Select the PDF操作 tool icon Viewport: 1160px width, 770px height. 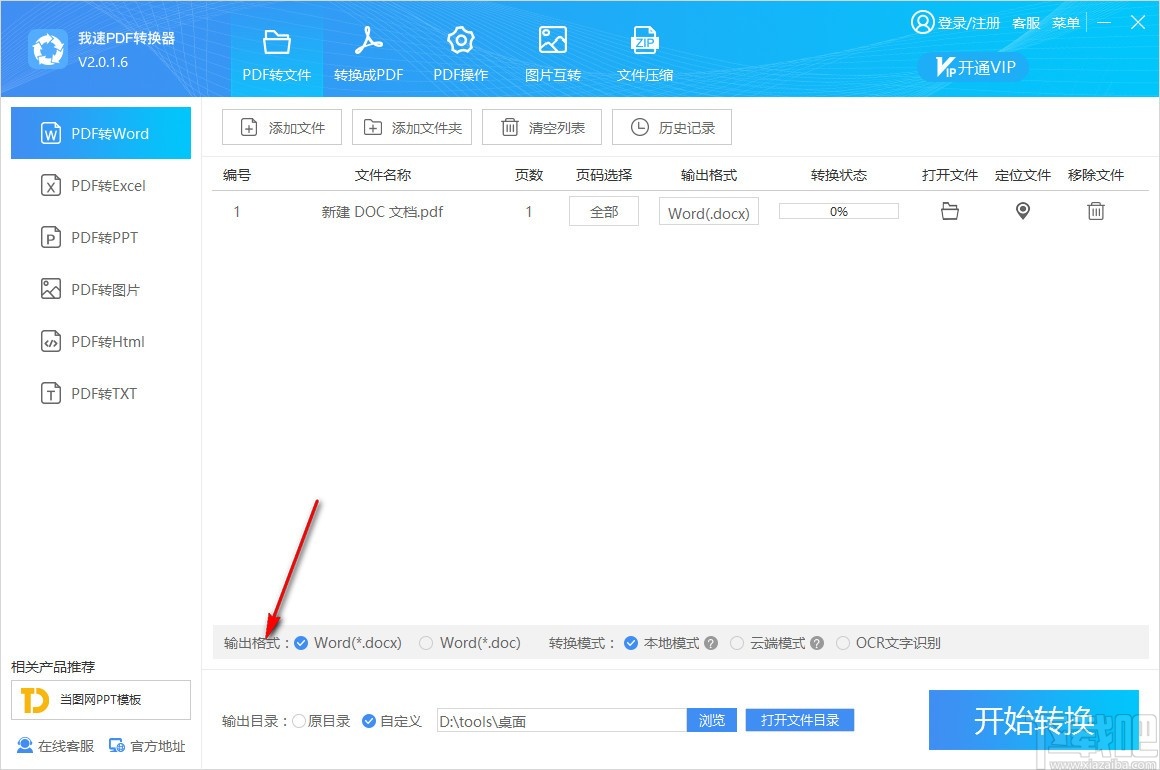point(460,50)
